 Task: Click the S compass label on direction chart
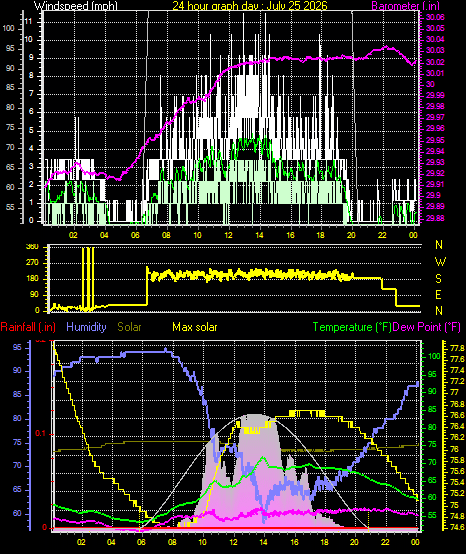(438, 279)
